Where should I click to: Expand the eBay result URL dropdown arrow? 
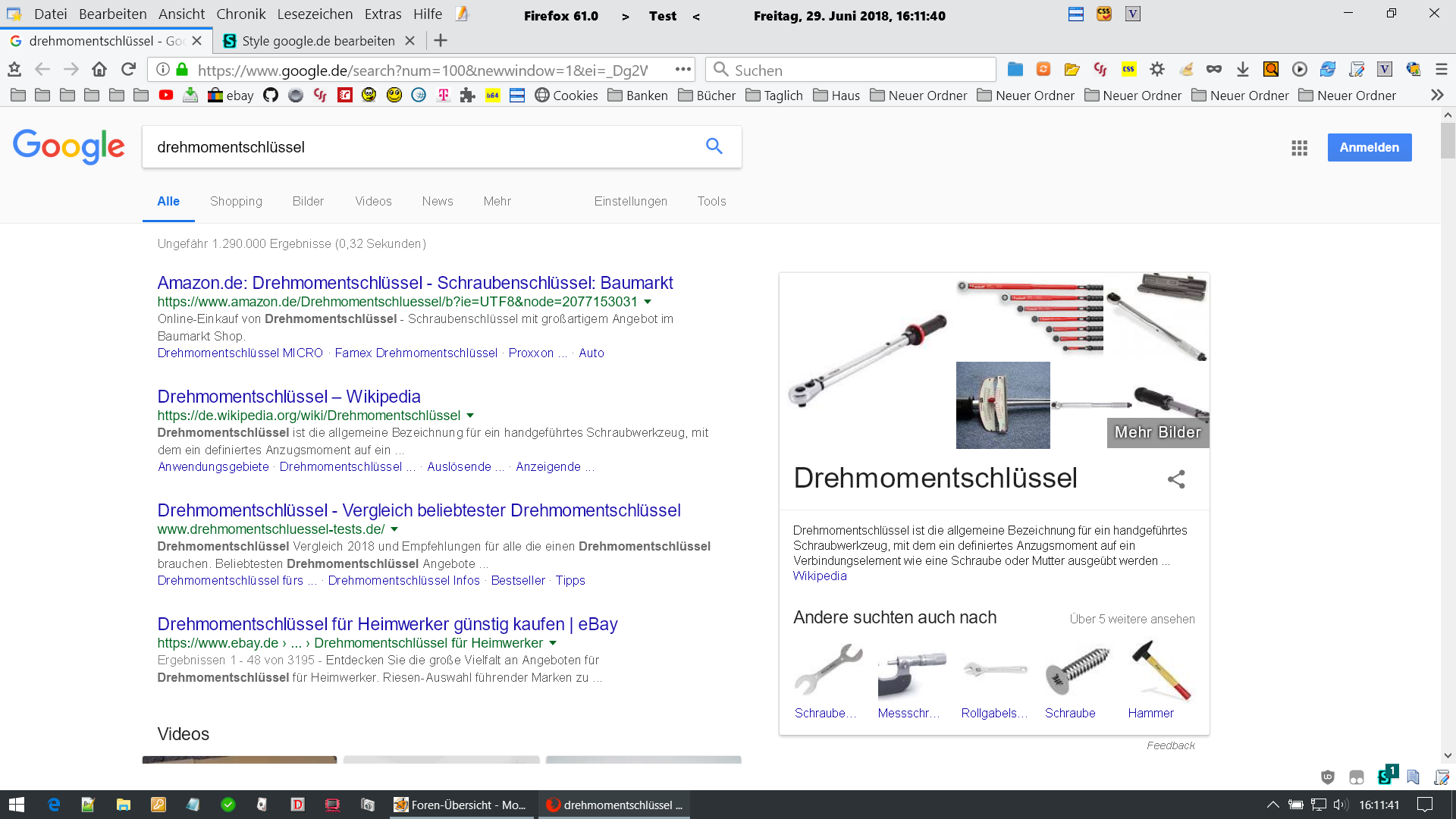553,643
